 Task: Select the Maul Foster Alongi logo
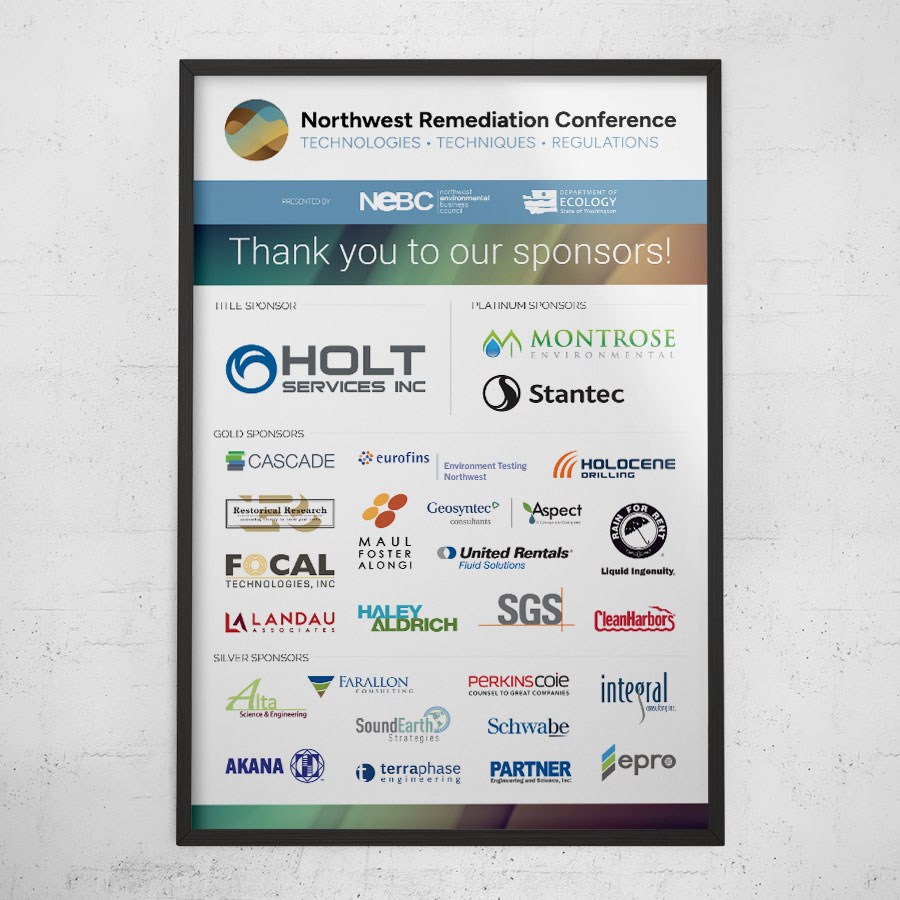385,531
